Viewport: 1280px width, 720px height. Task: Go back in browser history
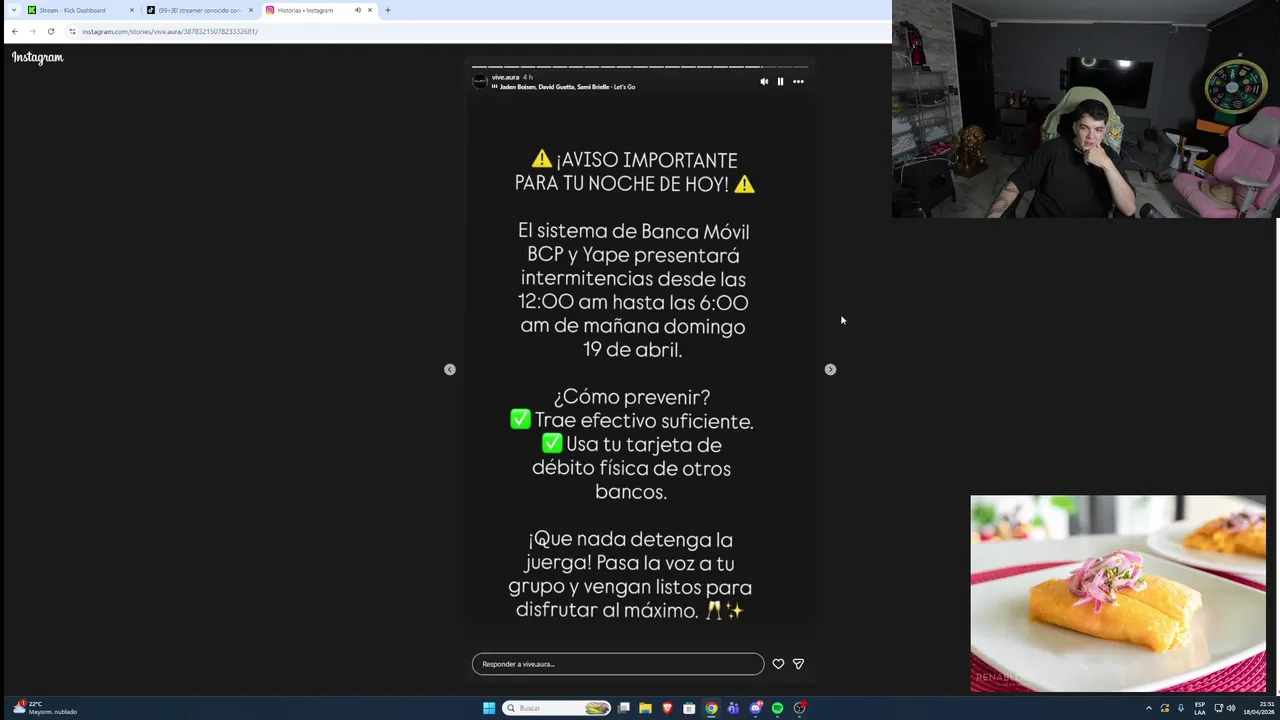15,31
